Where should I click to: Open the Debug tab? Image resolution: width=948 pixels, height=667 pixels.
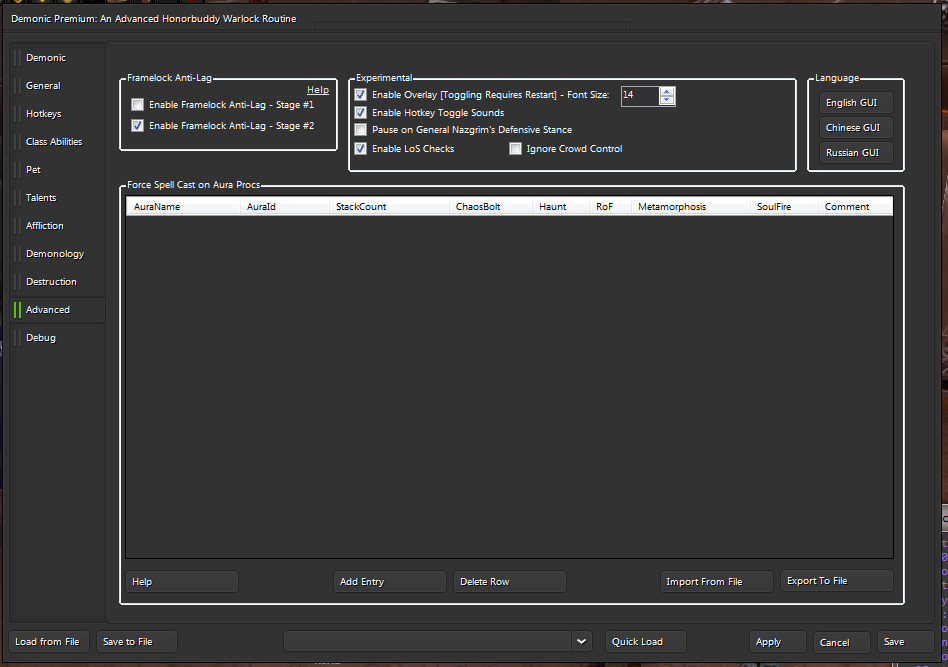(x=57, y=338)
